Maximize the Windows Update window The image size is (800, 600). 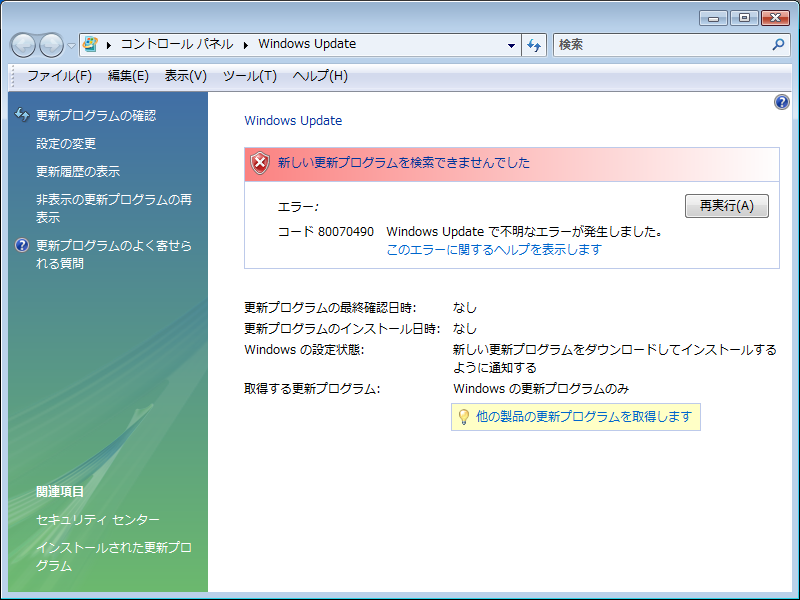[744, 18]
